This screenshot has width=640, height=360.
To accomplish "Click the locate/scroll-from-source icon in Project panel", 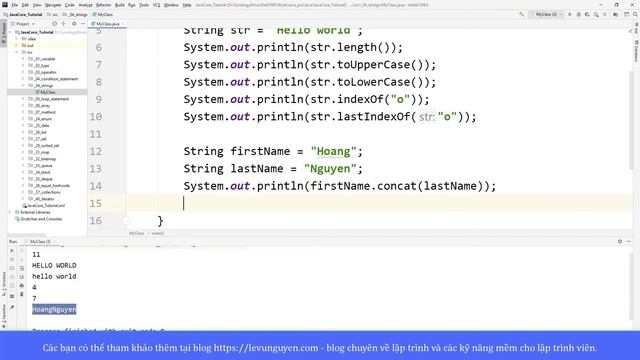I will pyautogui.click(x=54, y=24).
